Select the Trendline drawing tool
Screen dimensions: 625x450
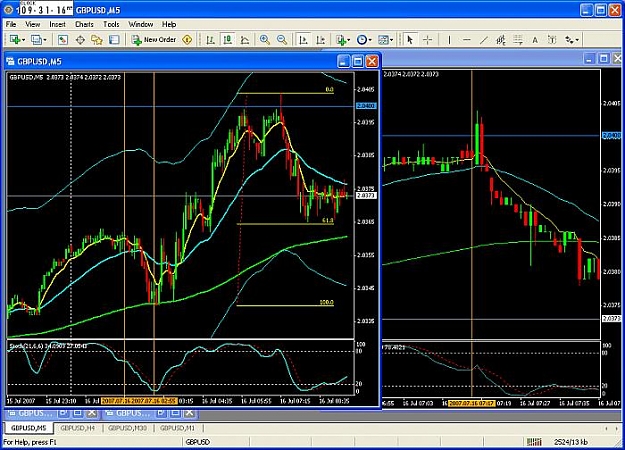[x=483, y=40]
